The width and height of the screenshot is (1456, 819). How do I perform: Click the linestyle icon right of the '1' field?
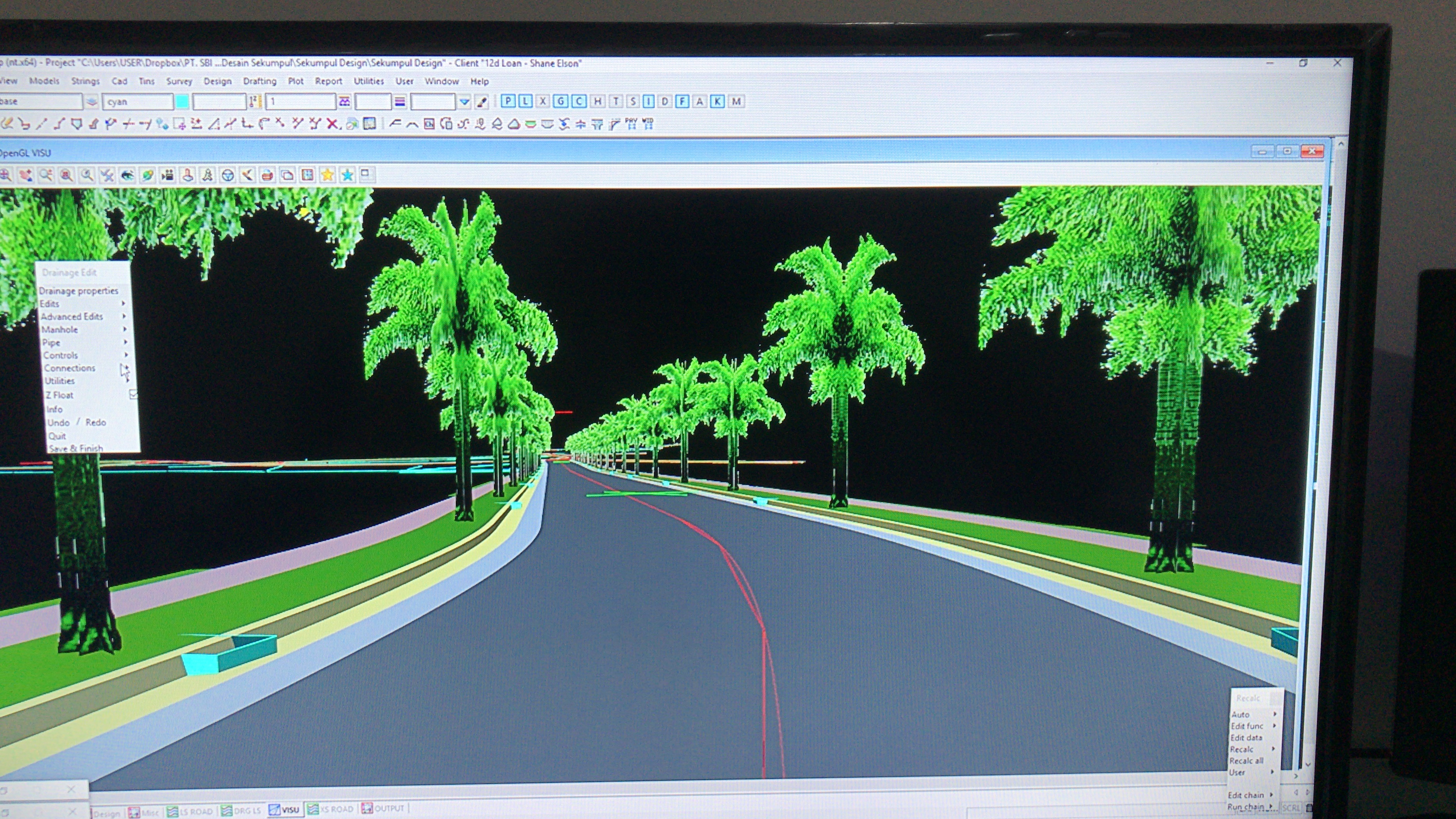click(x=344, y=102)
